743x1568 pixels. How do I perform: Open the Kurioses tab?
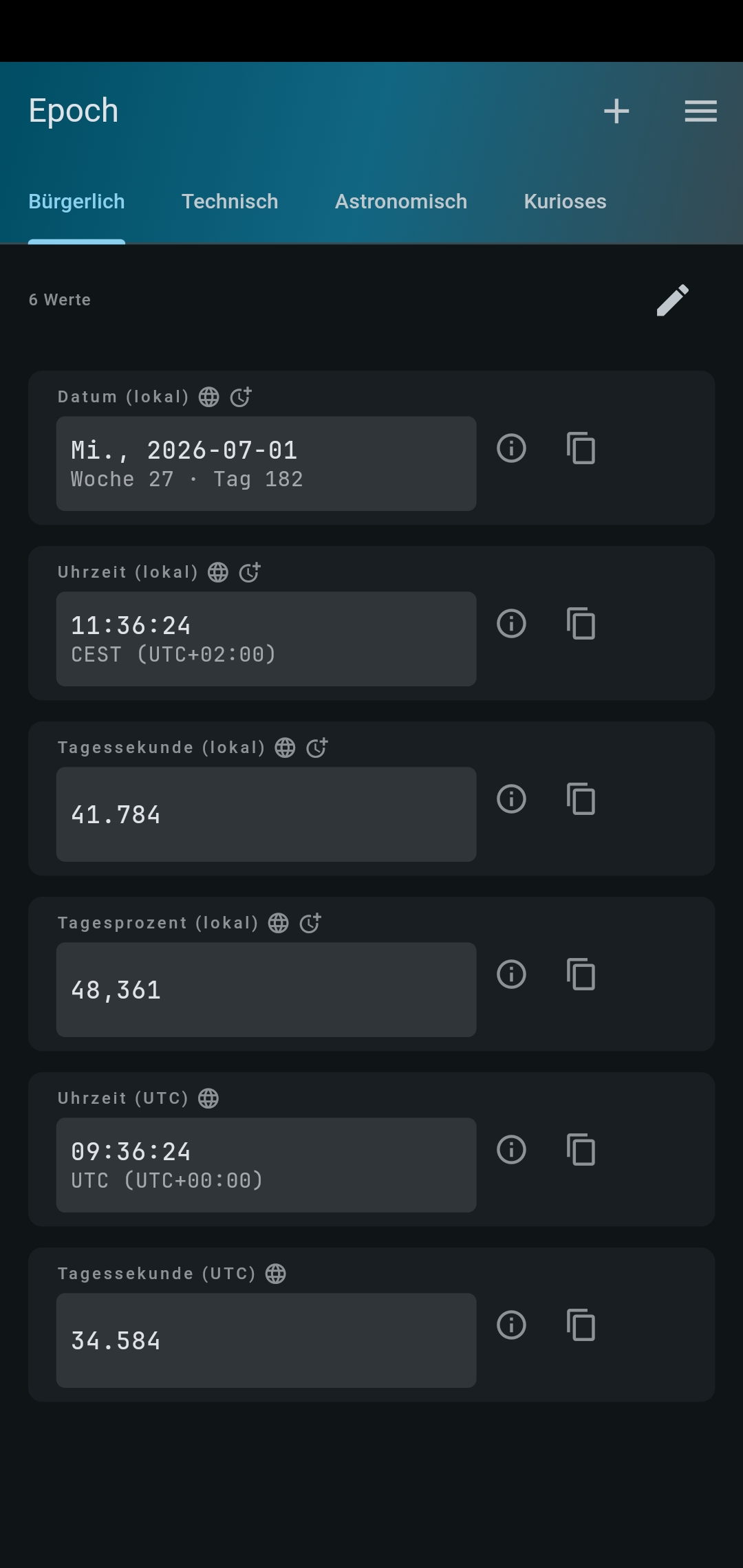(x=565, y=202)
